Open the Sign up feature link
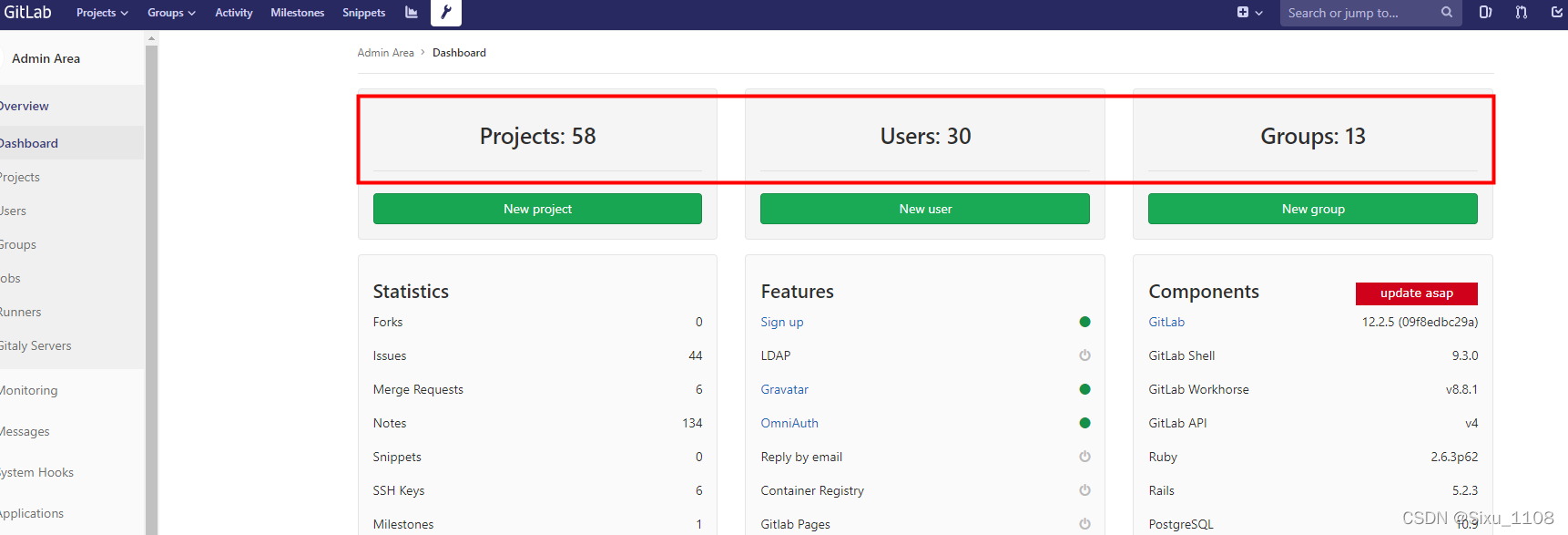This screenshot has width=1568, height=535. tap(782, 322)
